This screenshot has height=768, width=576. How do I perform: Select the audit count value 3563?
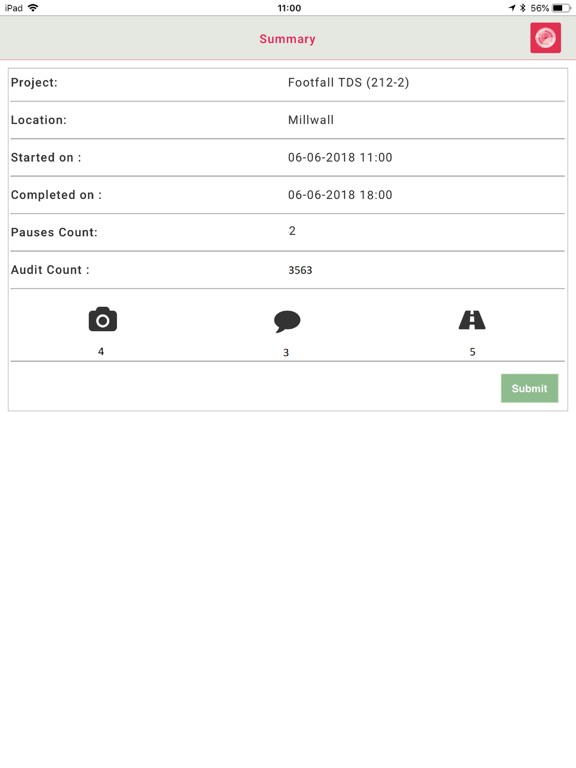(300, 270)
